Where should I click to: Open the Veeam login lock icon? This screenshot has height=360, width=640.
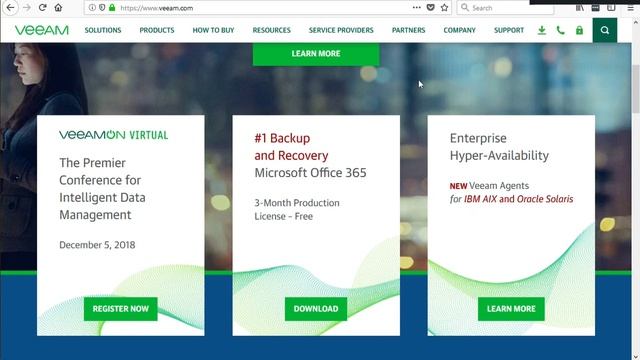pos(579,30)
